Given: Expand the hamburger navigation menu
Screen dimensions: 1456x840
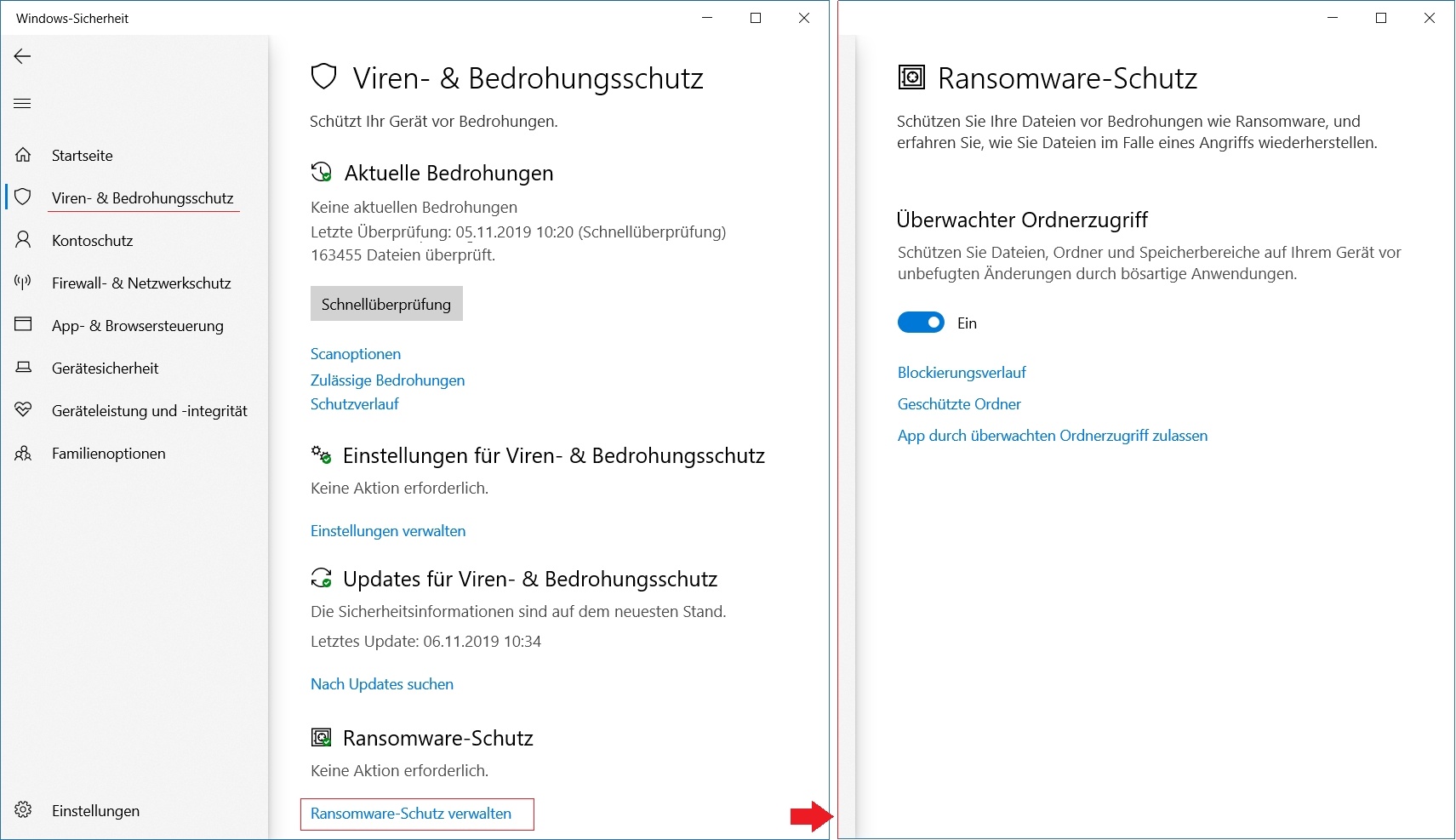Looking at the screenshot, I should click(x=23, y=104).
